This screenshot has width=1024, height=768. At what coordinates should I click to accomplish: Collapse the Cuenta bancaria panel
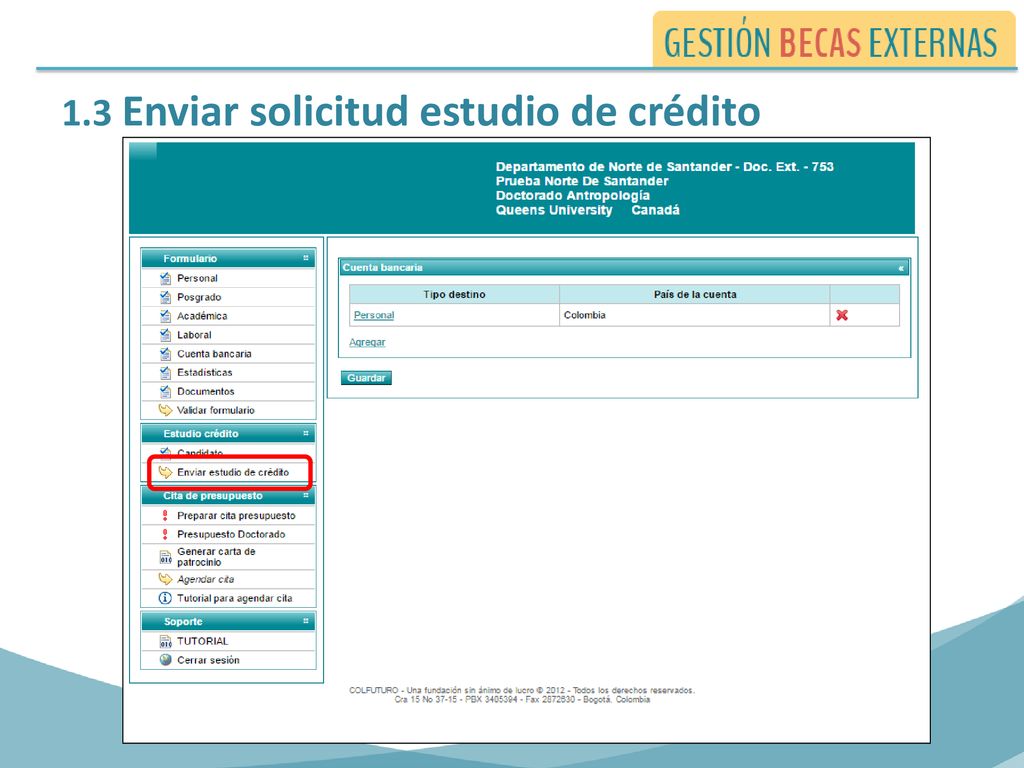pos(901,268)
